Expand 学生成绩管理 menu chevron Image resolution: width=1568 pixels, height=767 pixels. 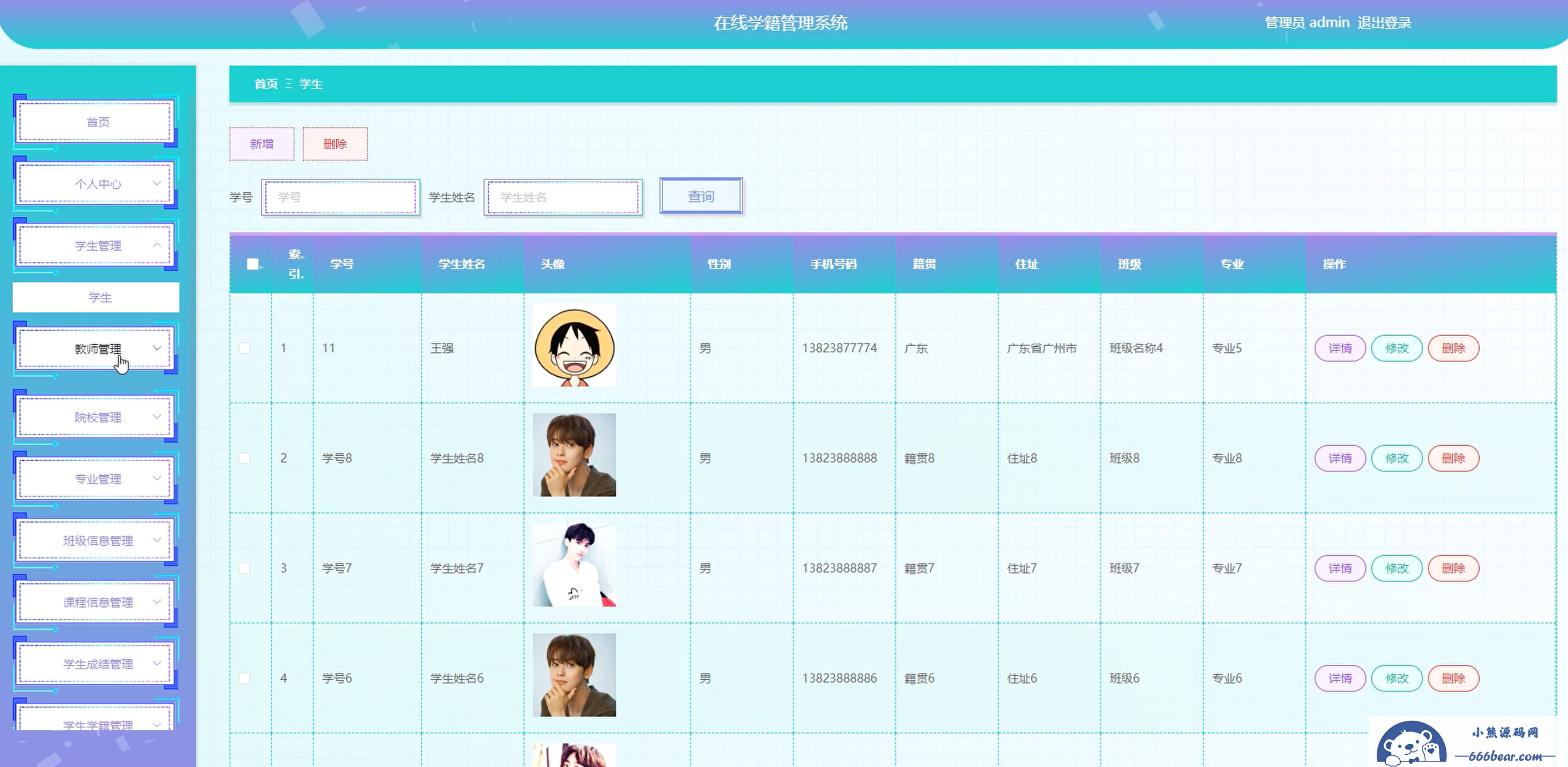(157, 664)
